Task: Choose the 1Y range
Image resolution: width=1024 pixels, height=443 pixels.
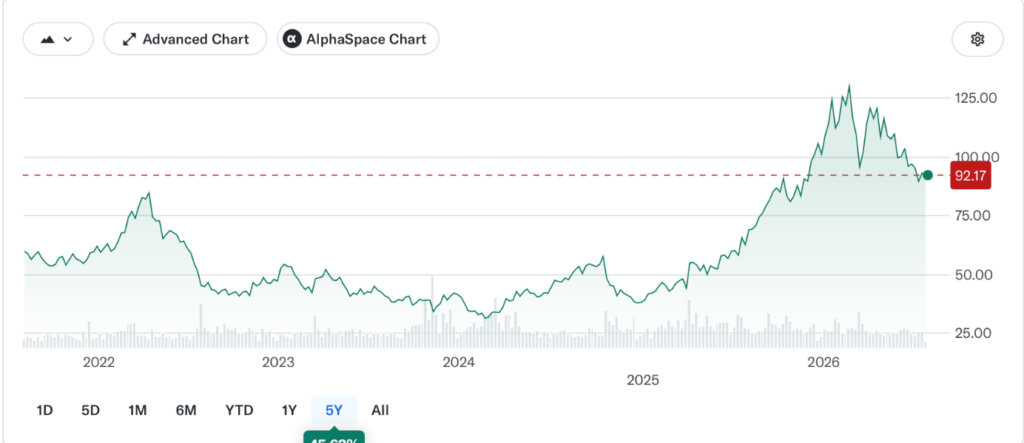Action: click(x=289, y=410)
